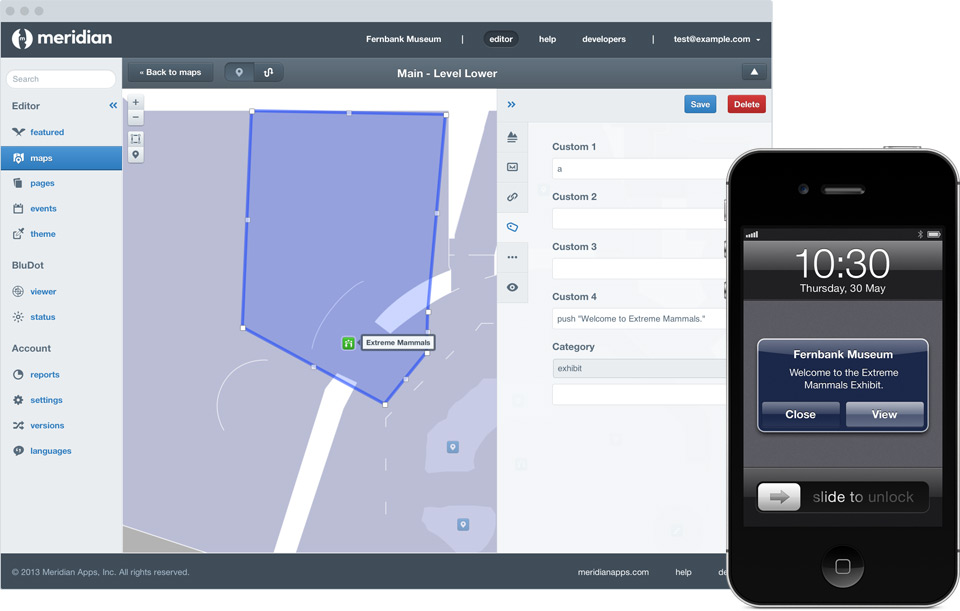Click the Custom 3 input field
Image resolution: width=960 pixels, height=611 pixels.
(639, 269)
